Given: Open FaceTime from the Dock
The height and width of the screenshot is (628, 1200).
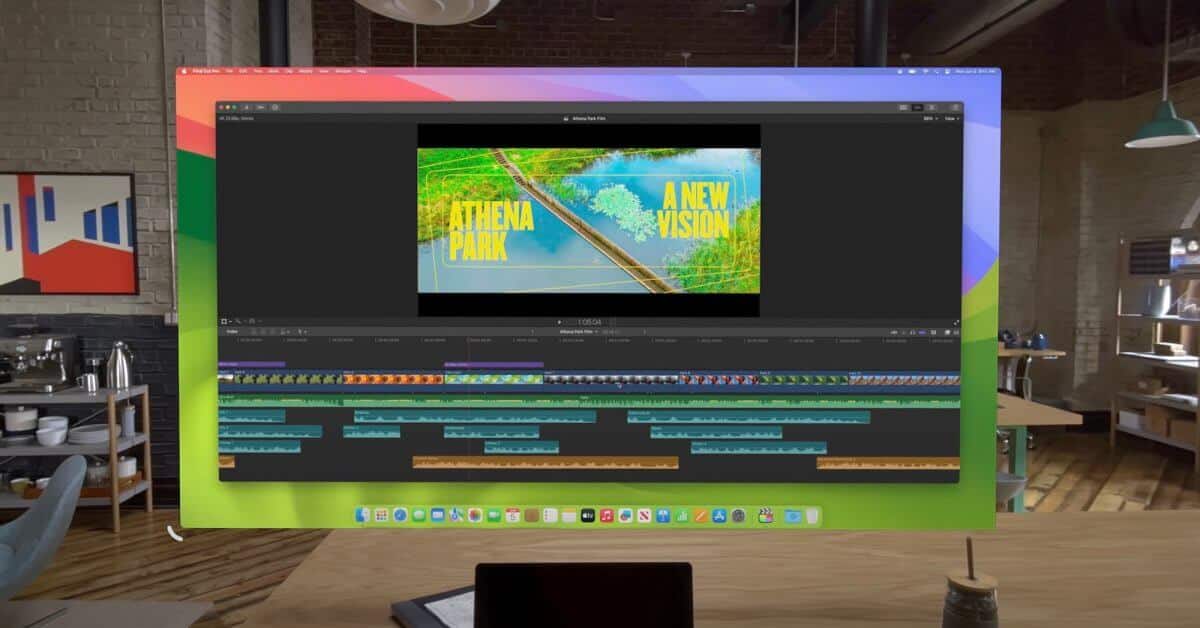Looking at the screenshot, I should click(494, 516).
